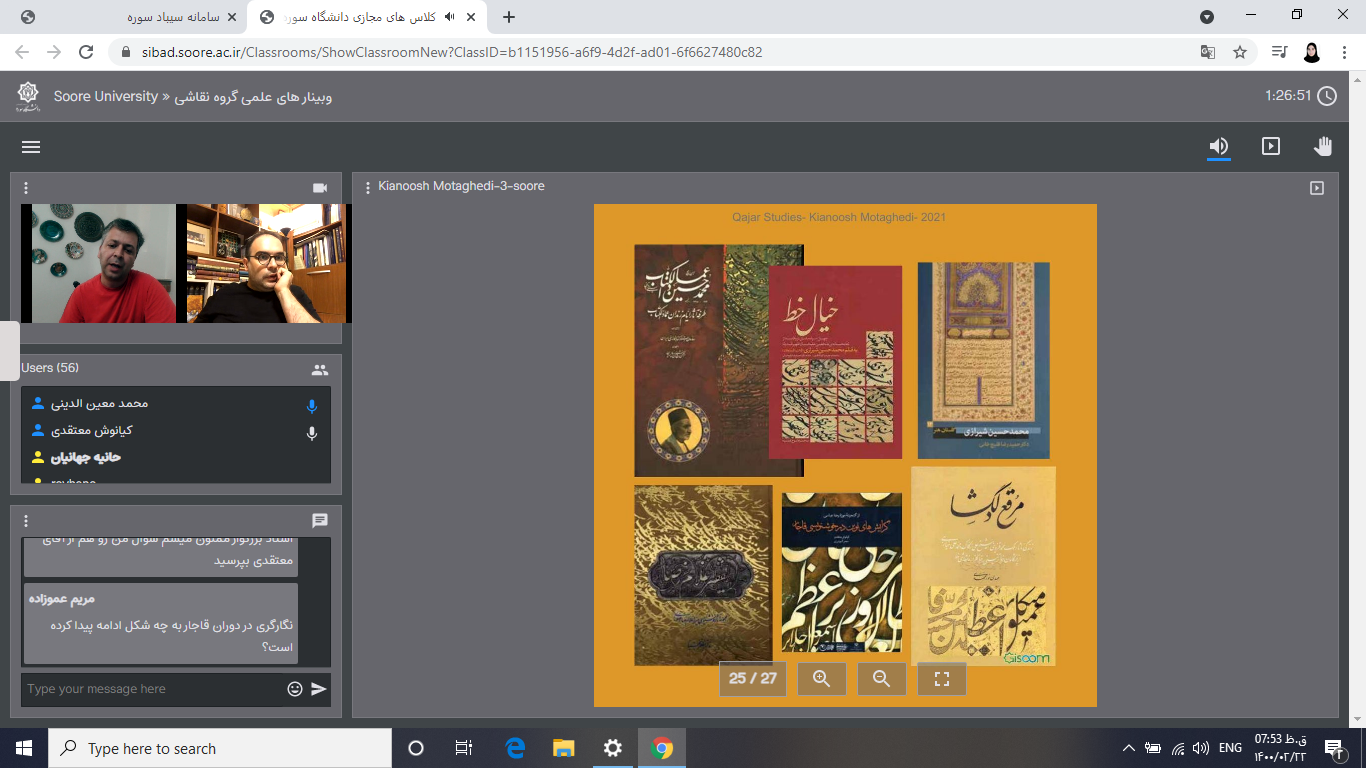Viewport: 1366px width, 768px height.
Task: Switch to the کلاس های مجازی دانشگاه سوره tab
Action: pos(367,17)
